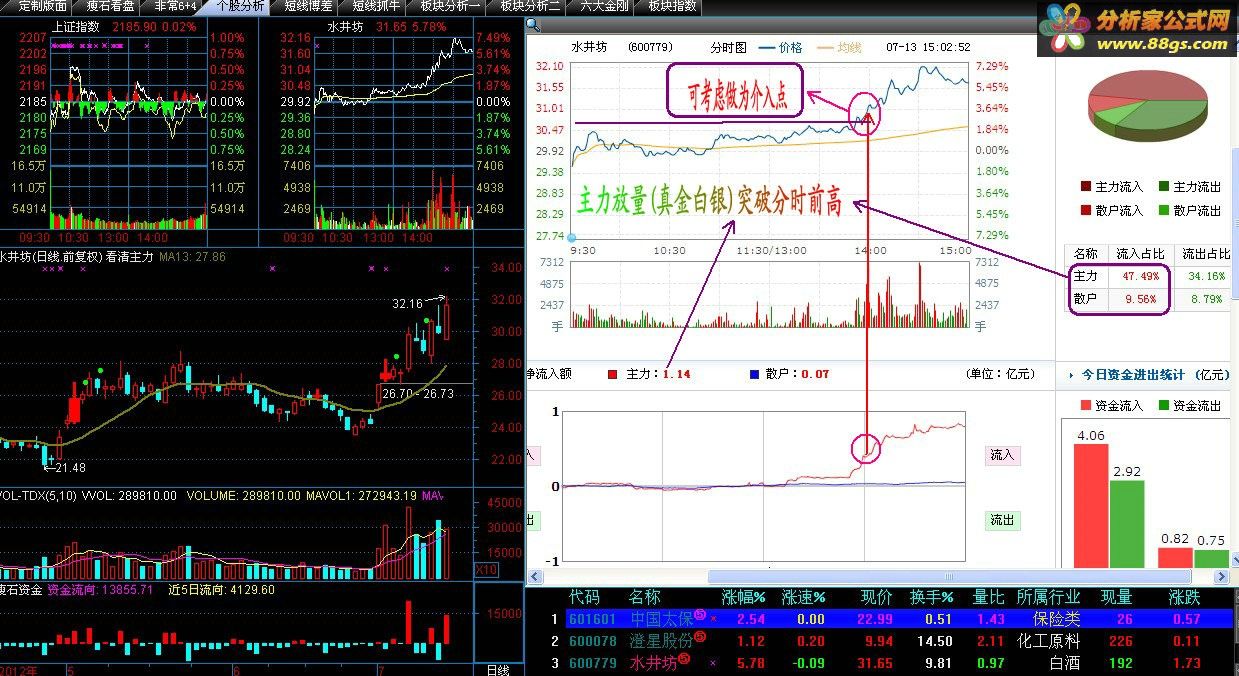1239x676 pixels.
Task: Click the green 资金流出 legend swatch
Action: pyautogui.click(x=1163, y=405)
